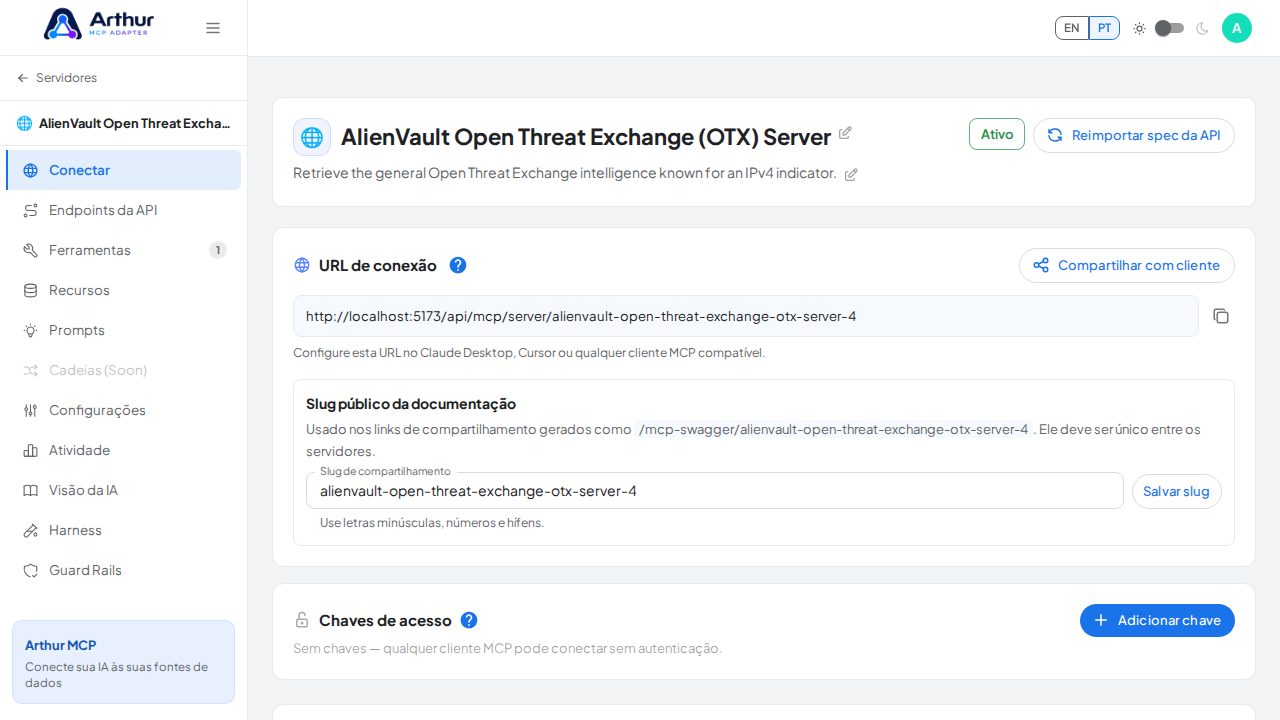Edit server title pencil icon
The width and height of the screenshot is (1280, 720).
[845, 133]
